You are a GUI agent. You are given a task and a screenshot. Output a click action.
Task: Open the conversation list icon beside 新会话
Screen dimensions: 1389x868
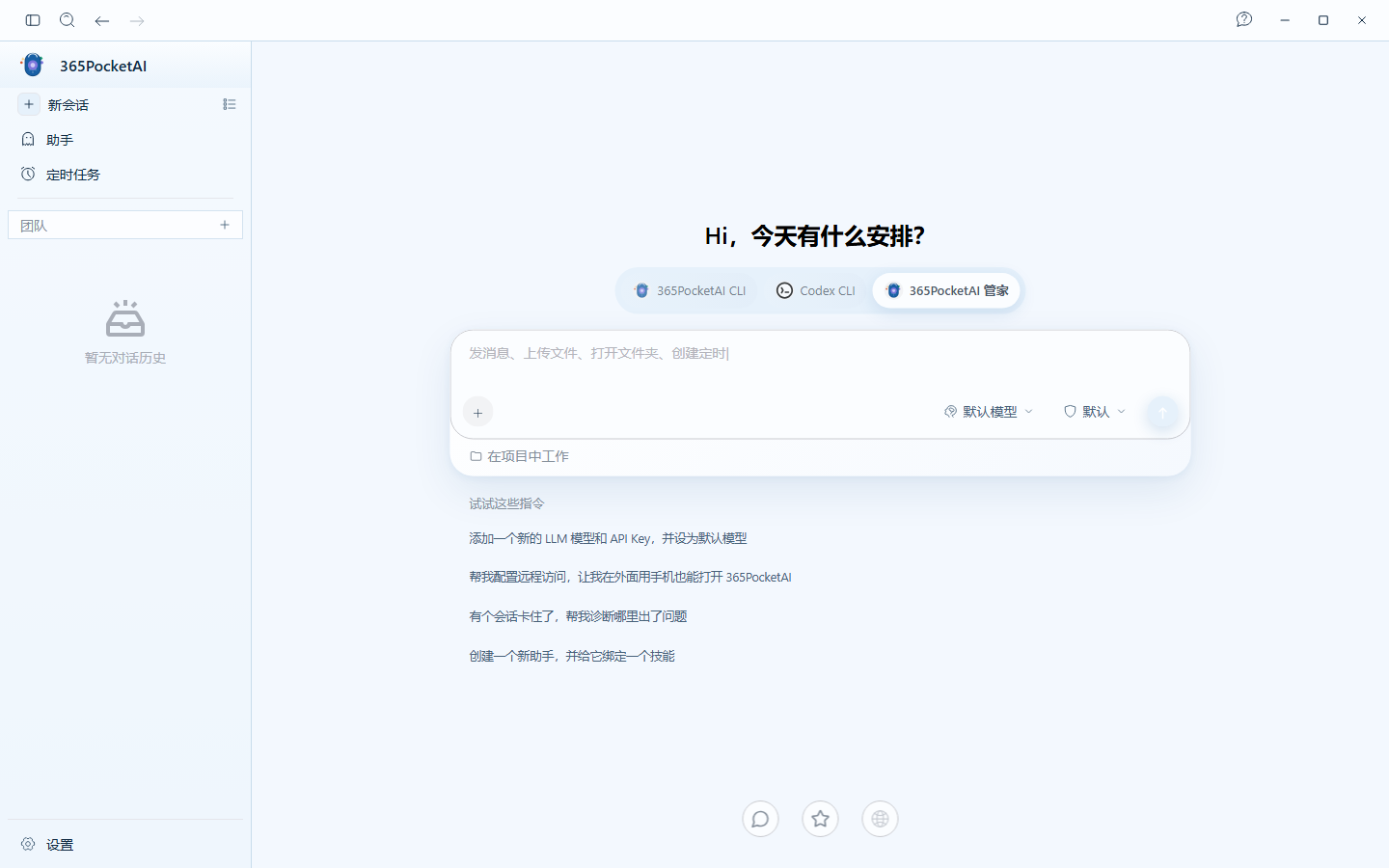[x=230, y=104]
